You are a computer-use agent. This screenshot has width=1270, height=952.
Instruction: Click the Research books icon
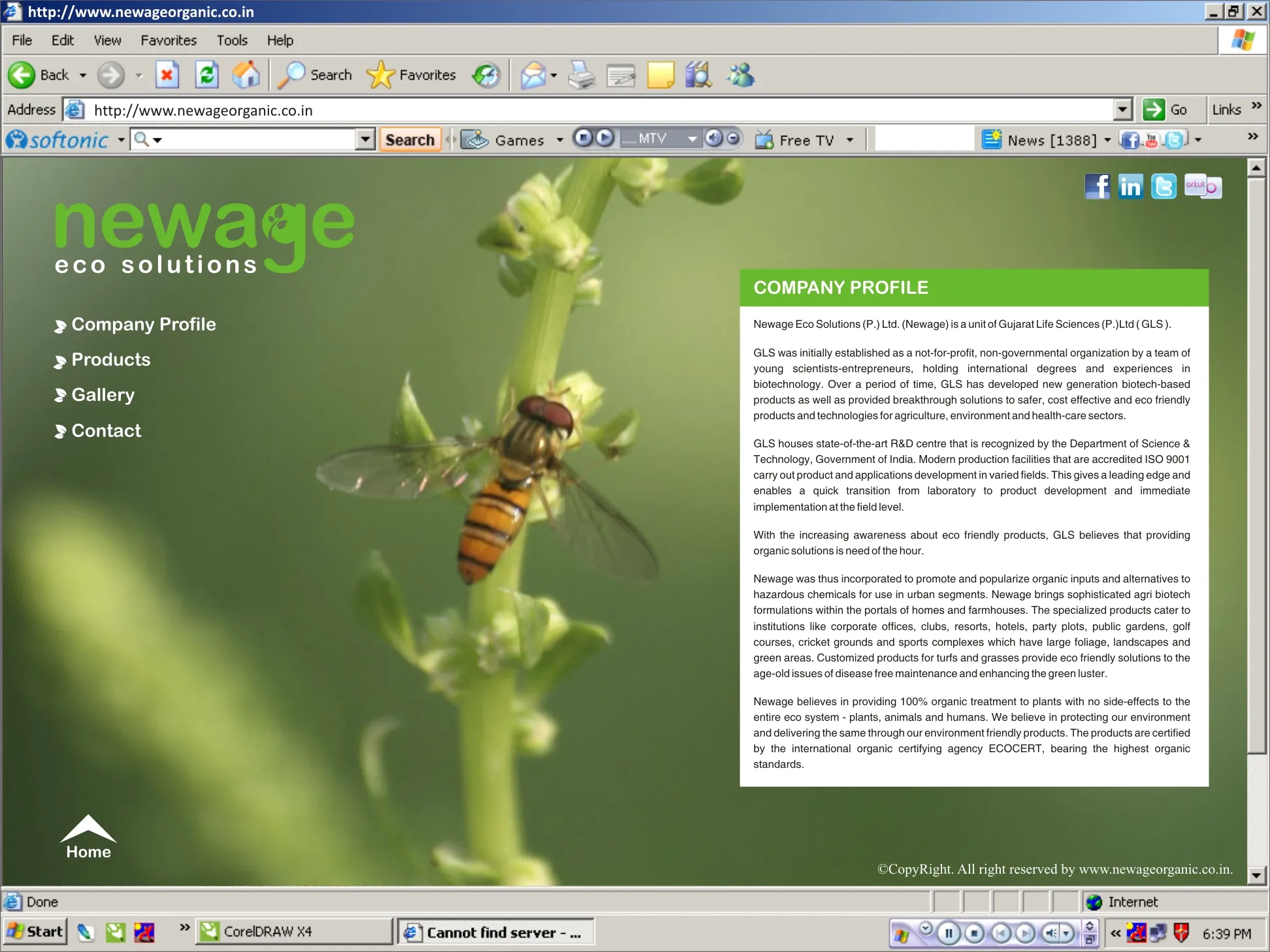coord(699,75)
